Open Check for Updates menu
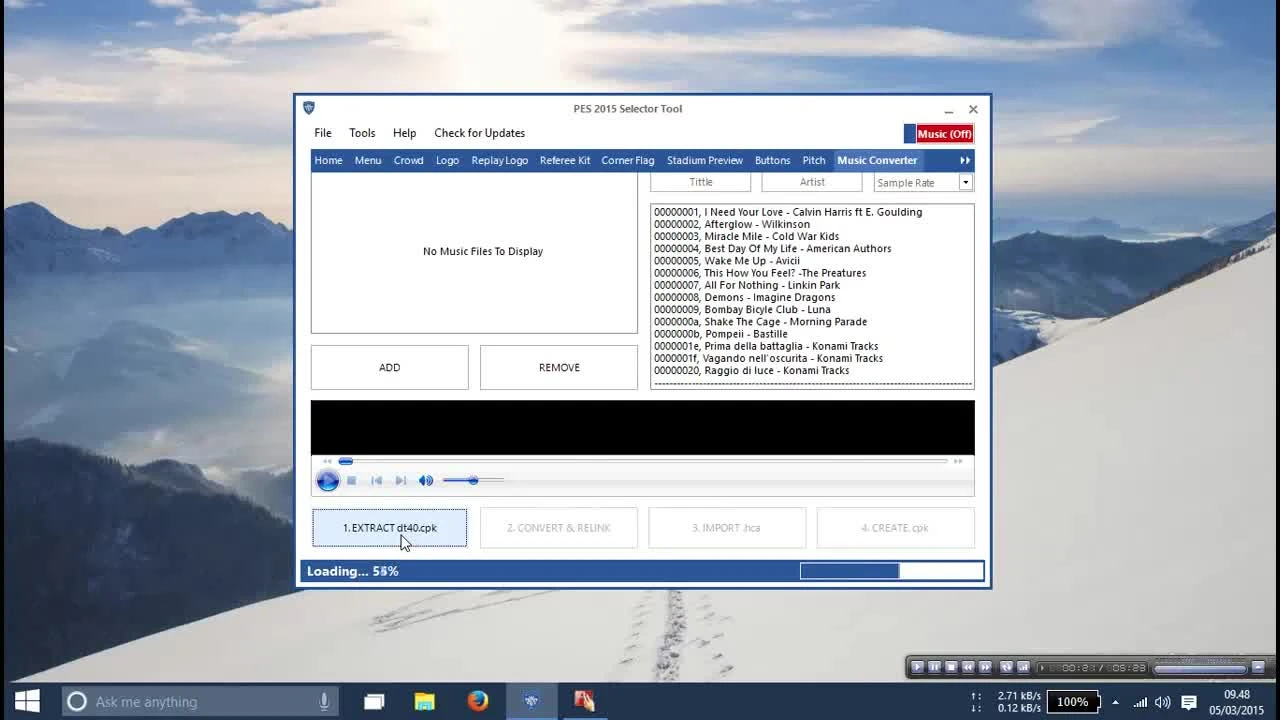 coord(479,133)
